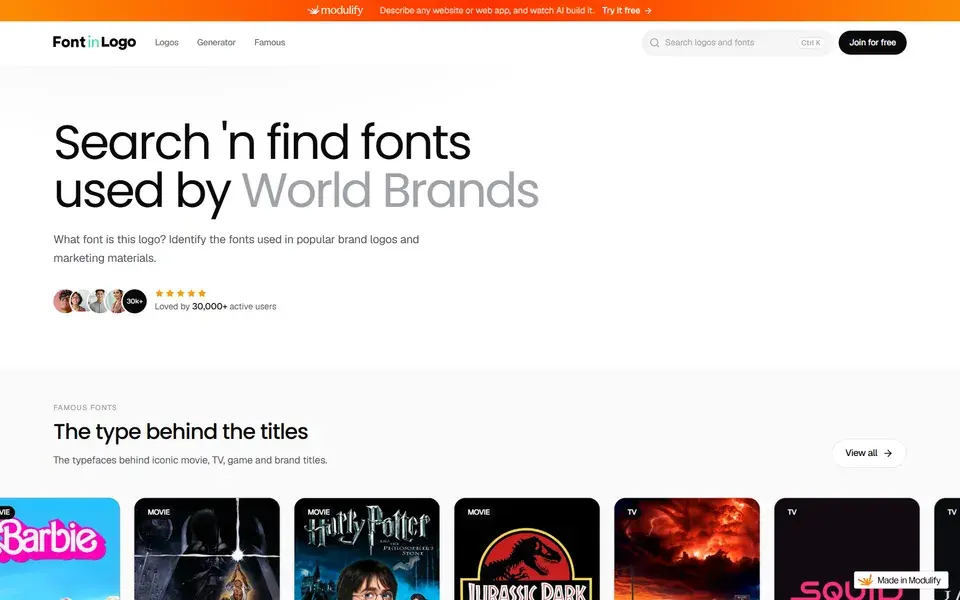The width and height of the screenshot is (960, 600).
Task: Click the magnifier search icon
Action: click(x=654, y=43)
